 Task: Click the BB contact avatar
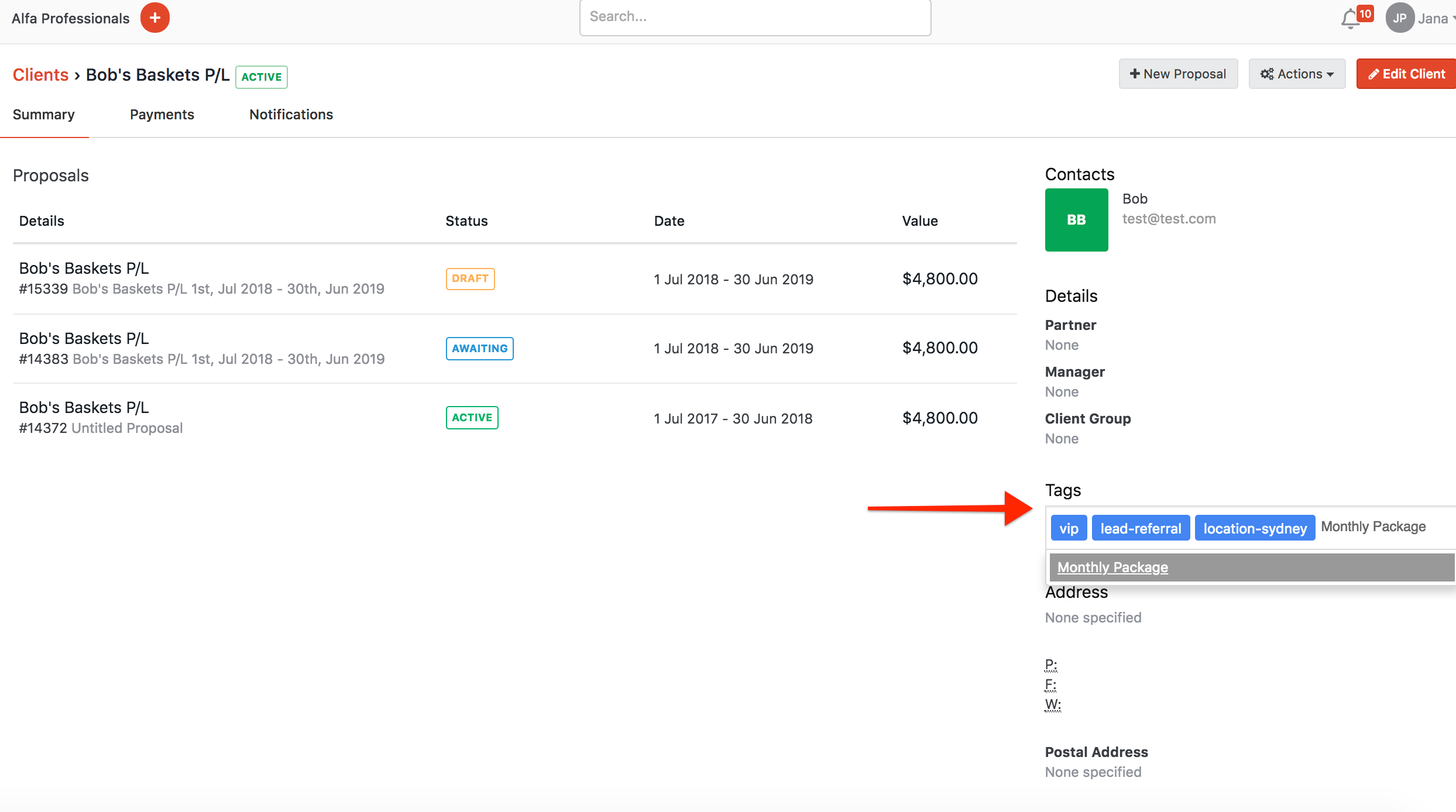(1076, 220)
